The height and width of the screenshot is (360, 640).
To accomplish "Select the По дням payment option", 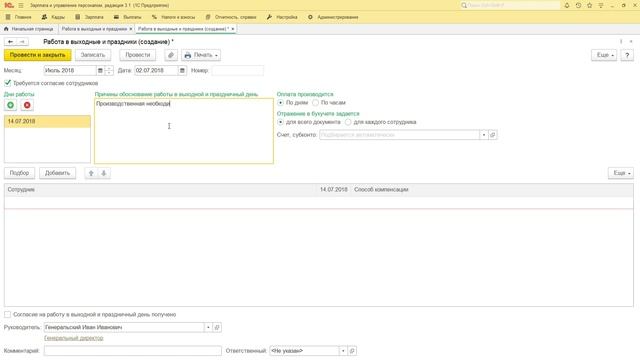I will 280,102.
